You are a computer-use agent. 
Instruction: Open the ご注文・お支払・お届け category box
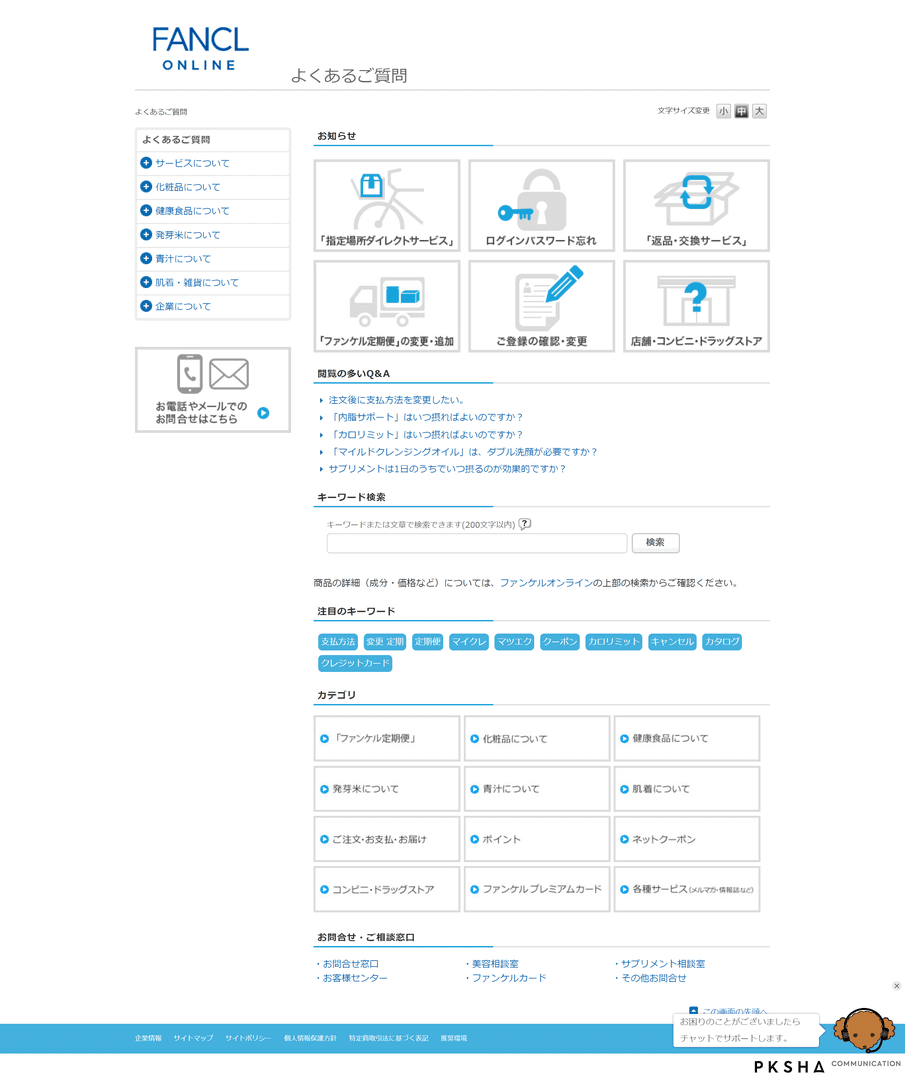(x=386, y=839)
